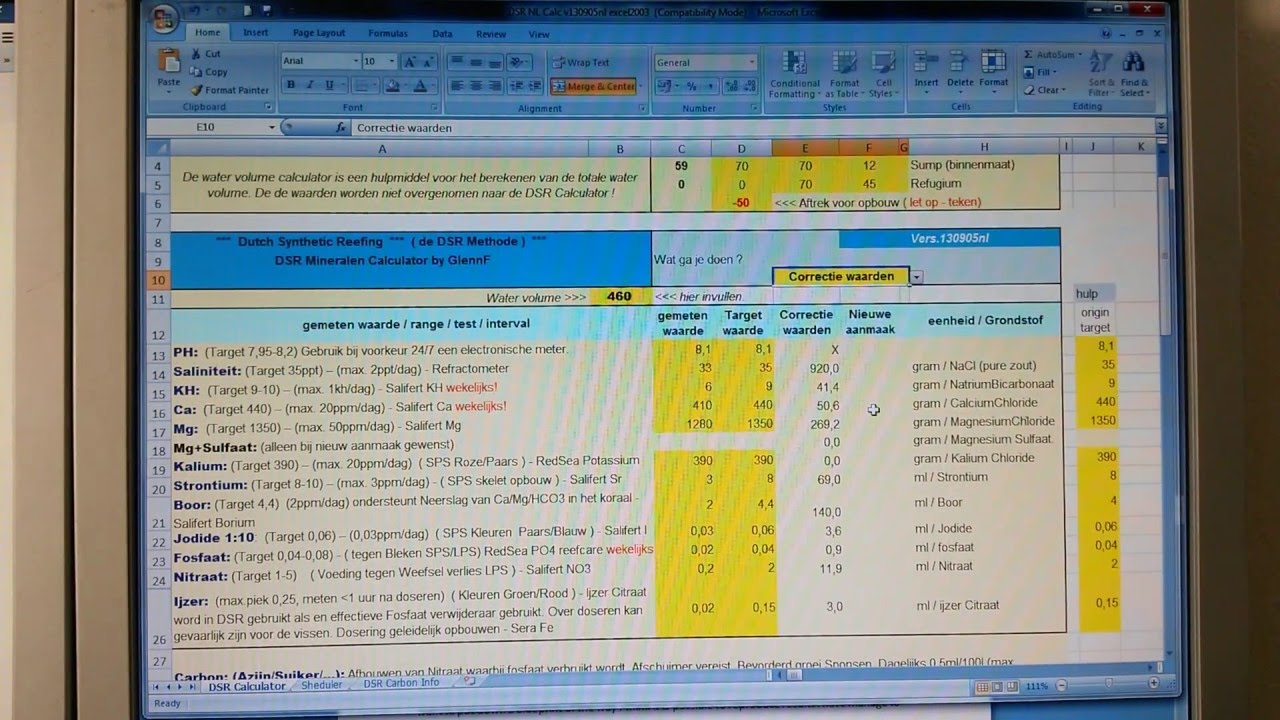Switch to the Insert ribbon tab
1280x720 pixels.
point(255,32)
